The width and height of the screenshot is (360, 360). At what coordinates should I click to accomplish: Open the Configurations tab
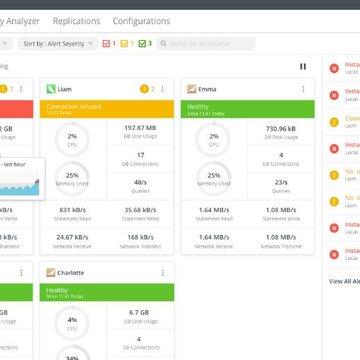pyautogui.click(x=141, y=21)
